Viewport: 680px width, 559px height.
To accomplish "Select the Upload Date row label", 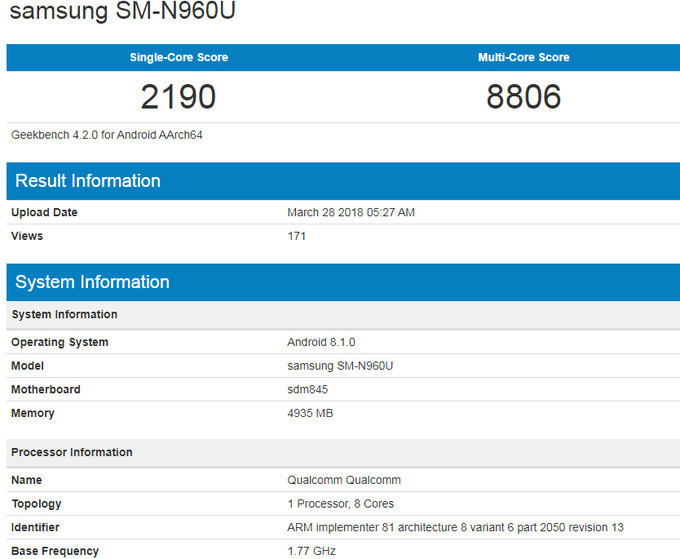I will 44,213.
